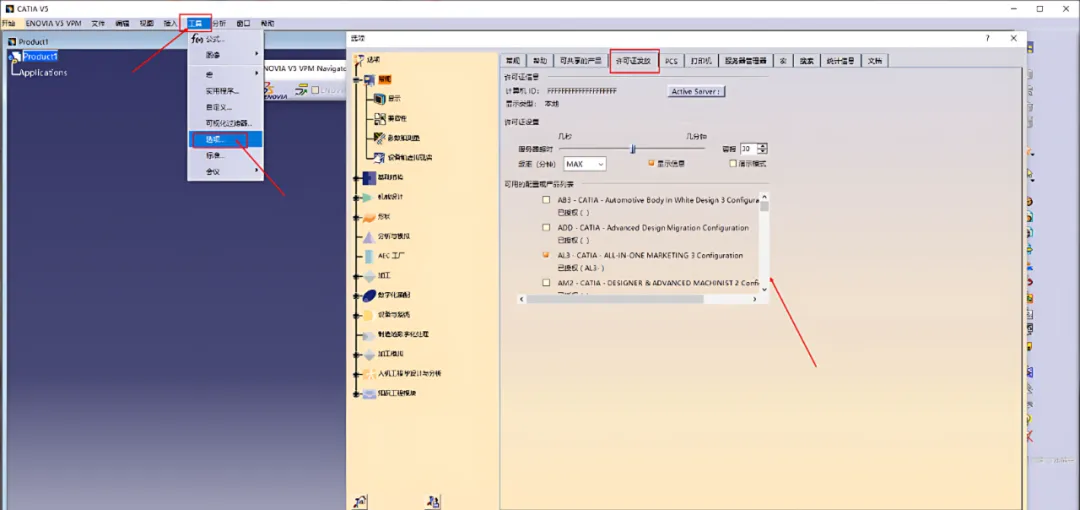Select the 加工 machining category icon
This screenshot has width=1080, height=510.
pos(368,276)
